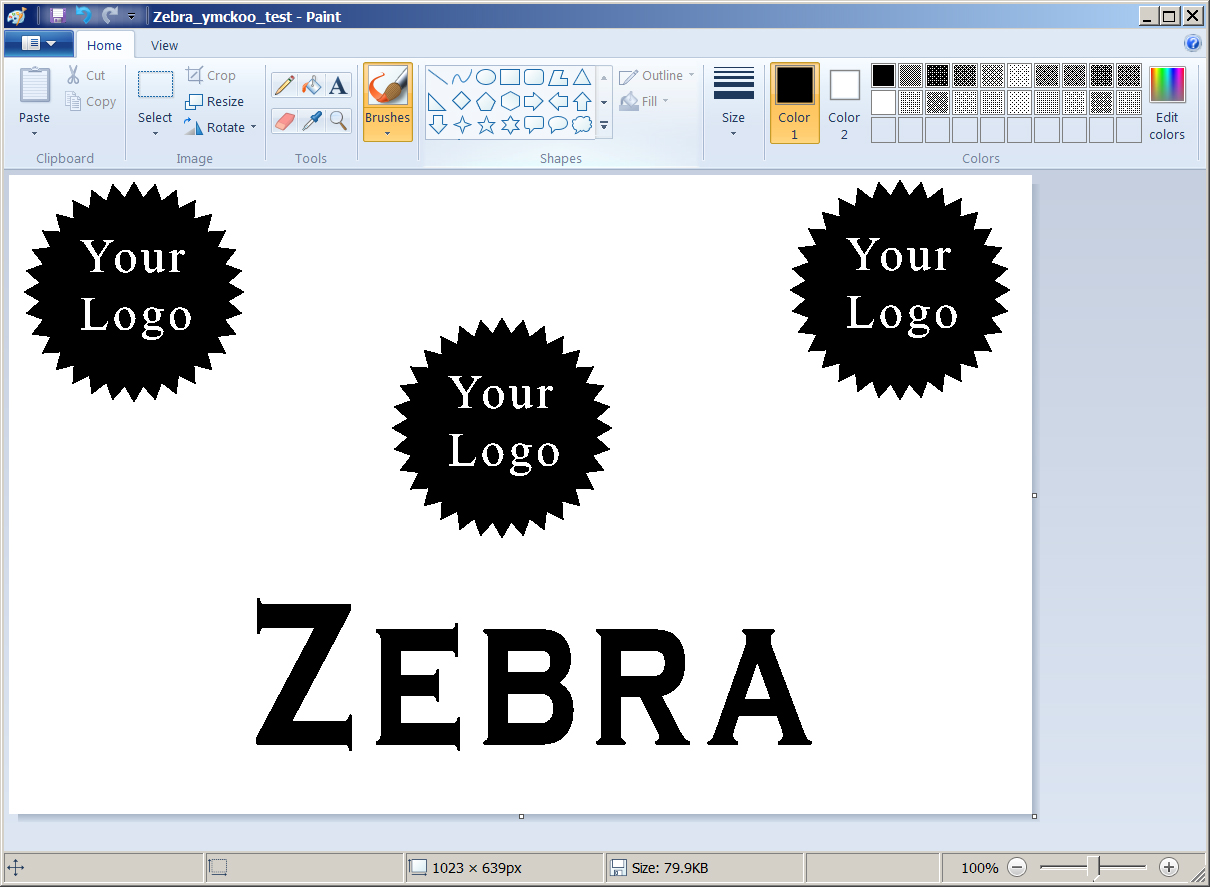Select the five-point star shape
Image resolution: width=1210 pixels, height=887 pixels.
pos(486,126)
